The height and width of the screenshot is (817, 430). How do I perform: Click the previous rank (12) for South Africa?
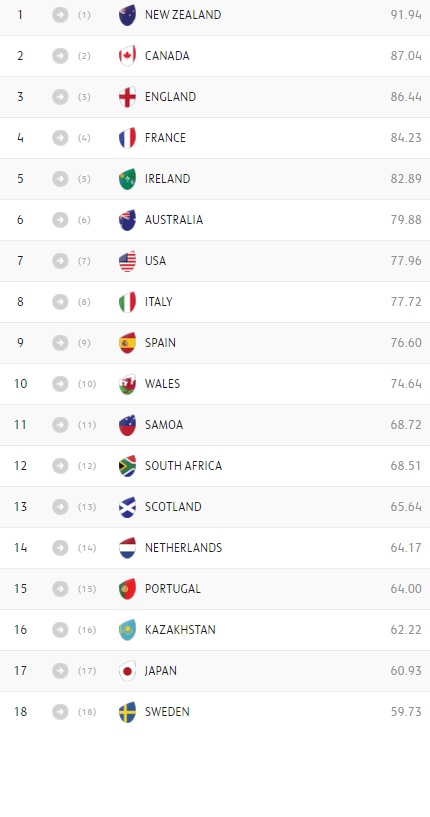[x=87, y=466]
